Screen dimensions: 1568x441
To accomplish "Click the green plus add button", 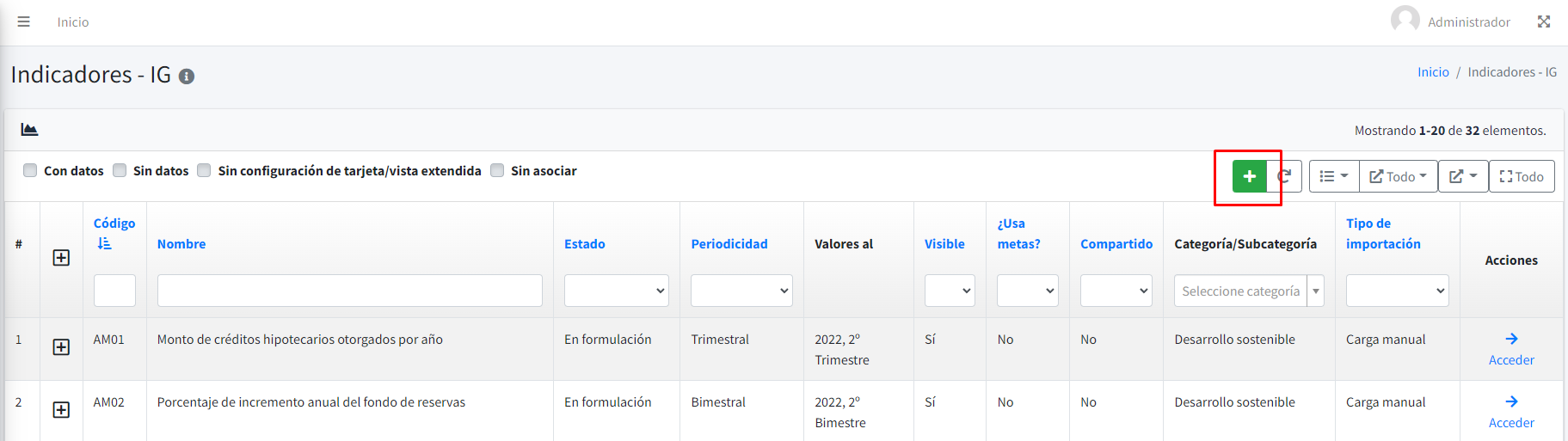I will point(1249,176).
